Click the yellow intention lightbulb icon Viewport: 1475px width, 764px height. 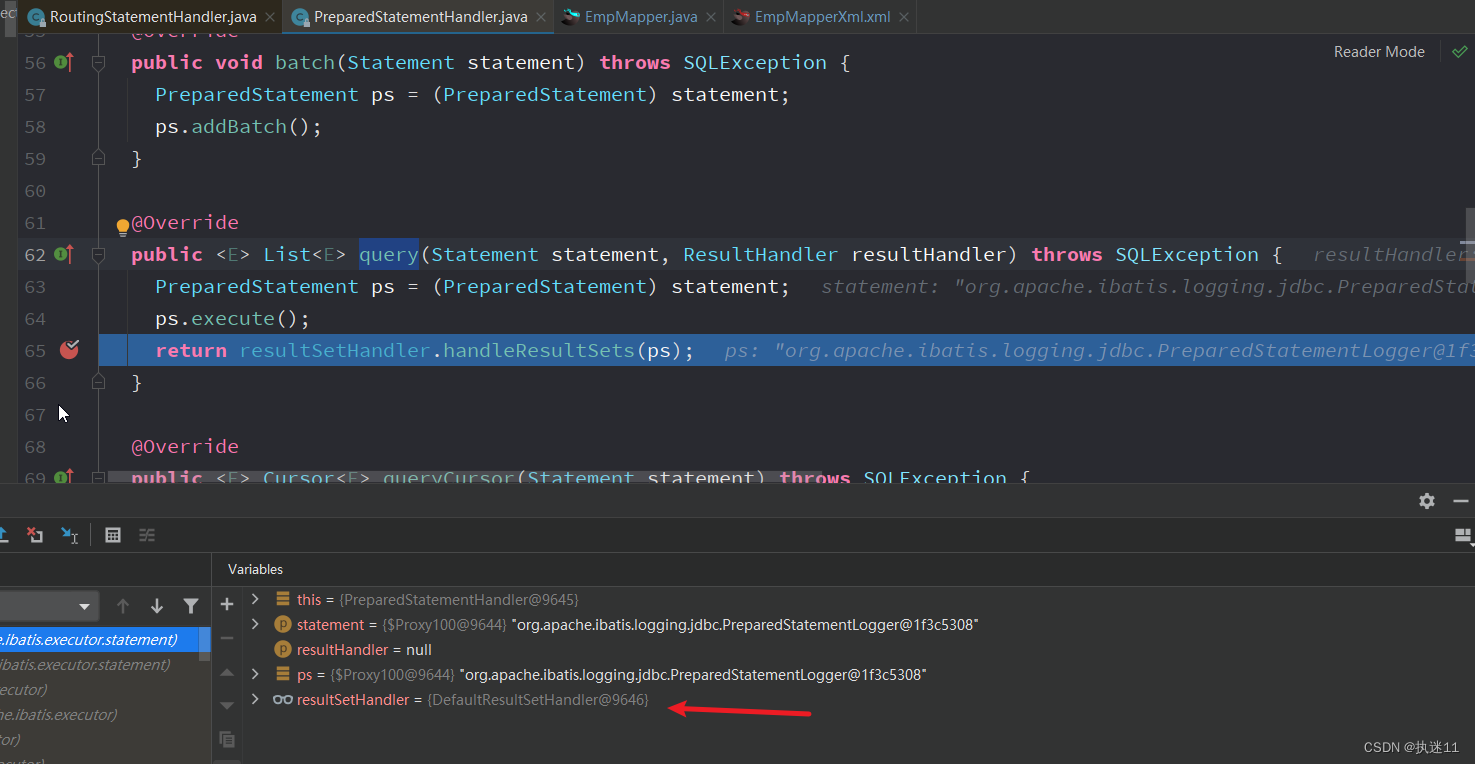coord(123,227)
